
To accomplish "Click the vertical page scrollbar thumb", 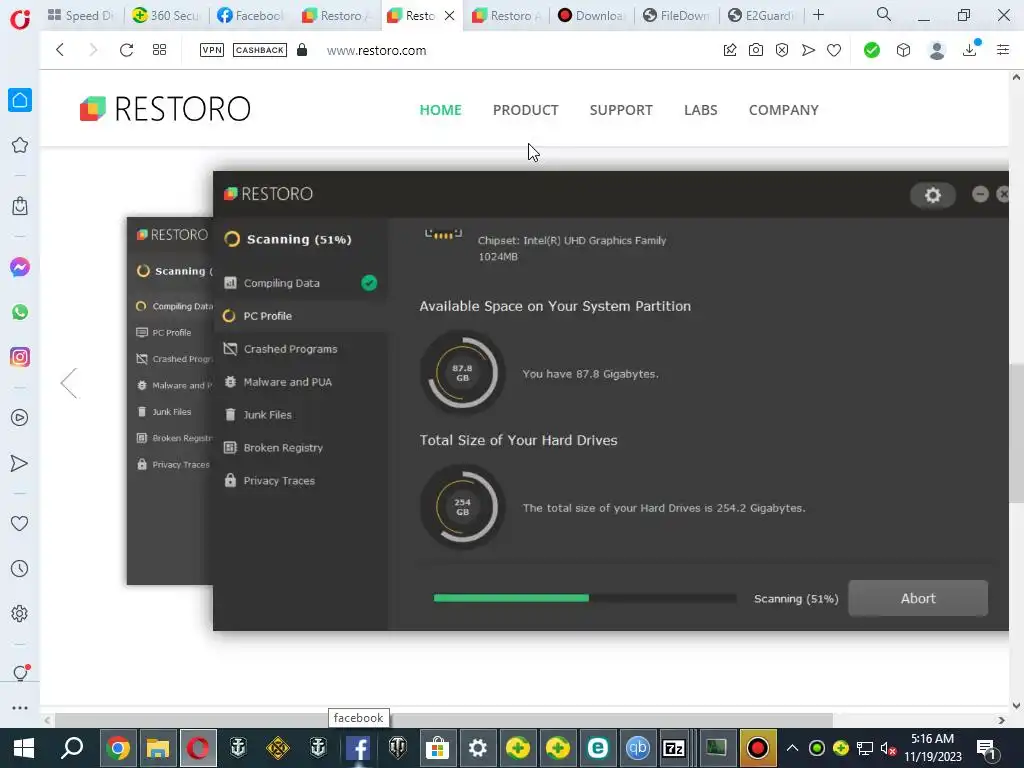I will tap(1016, 434).
